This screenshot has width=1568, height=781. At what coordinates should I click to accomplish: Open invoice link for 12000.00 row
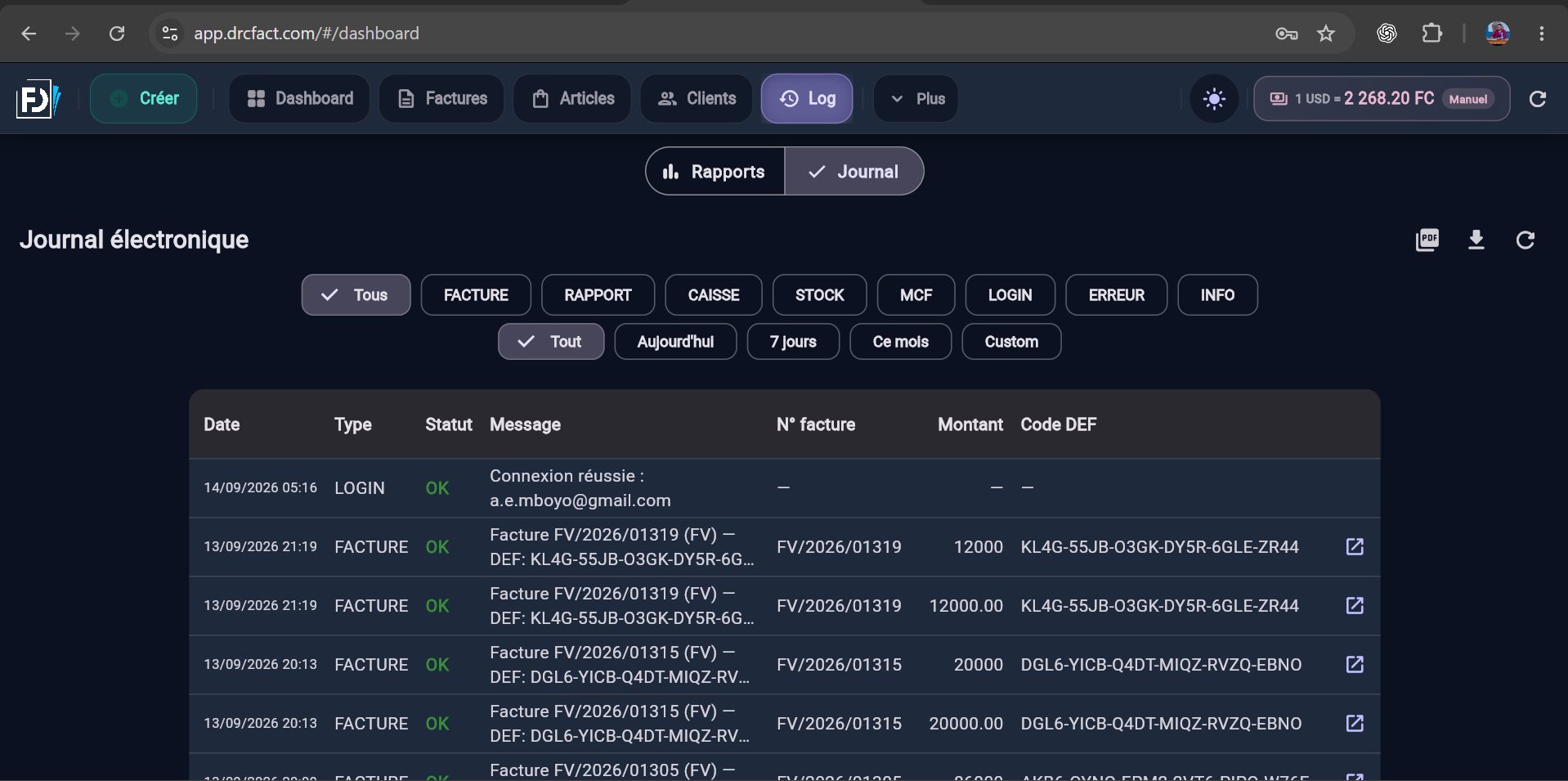1355,605
